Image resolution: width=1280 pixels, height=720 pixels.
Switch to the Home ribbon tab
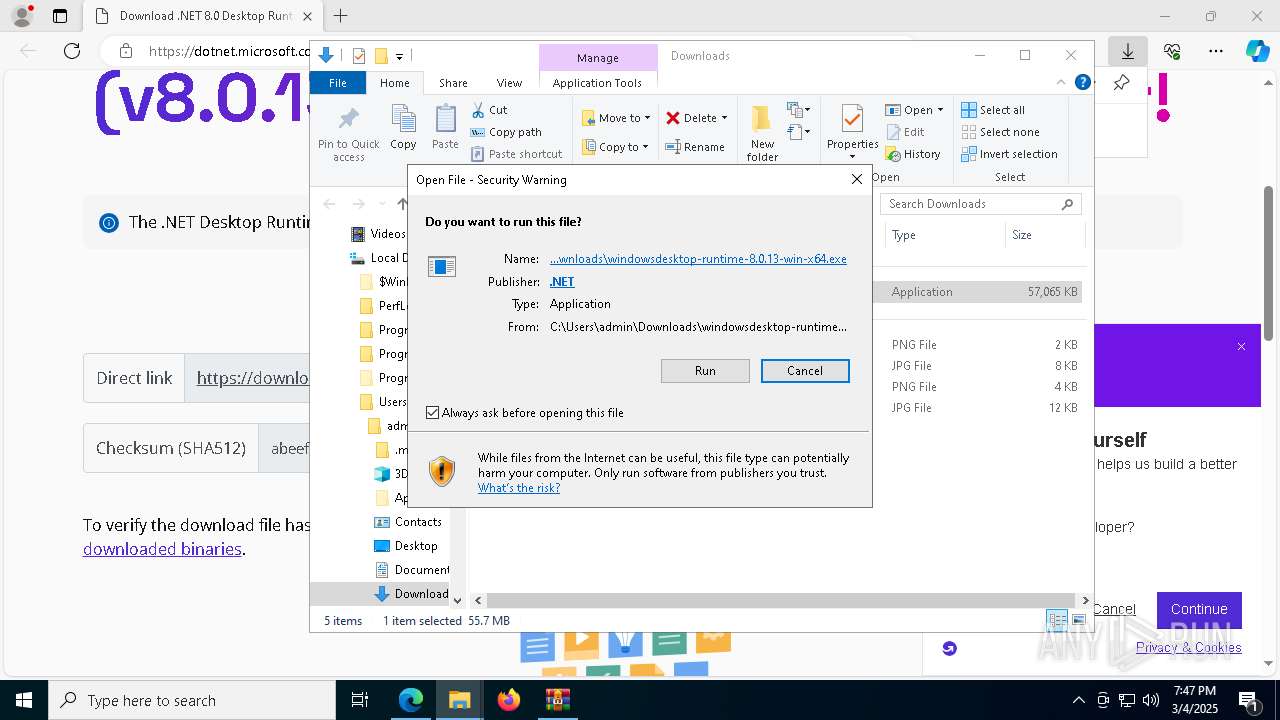(x=394, y=83)
